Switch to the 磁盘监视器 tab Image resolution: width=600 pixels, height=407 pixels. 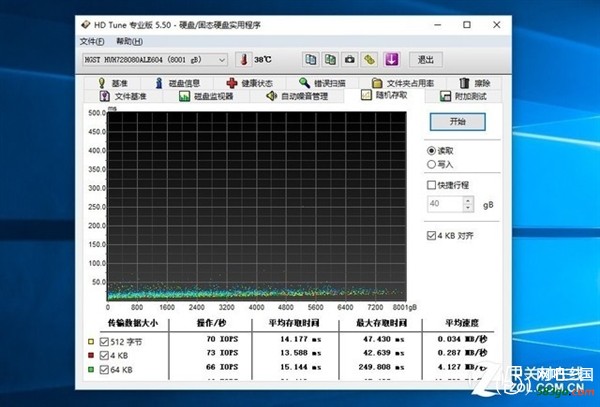[206, 96]
